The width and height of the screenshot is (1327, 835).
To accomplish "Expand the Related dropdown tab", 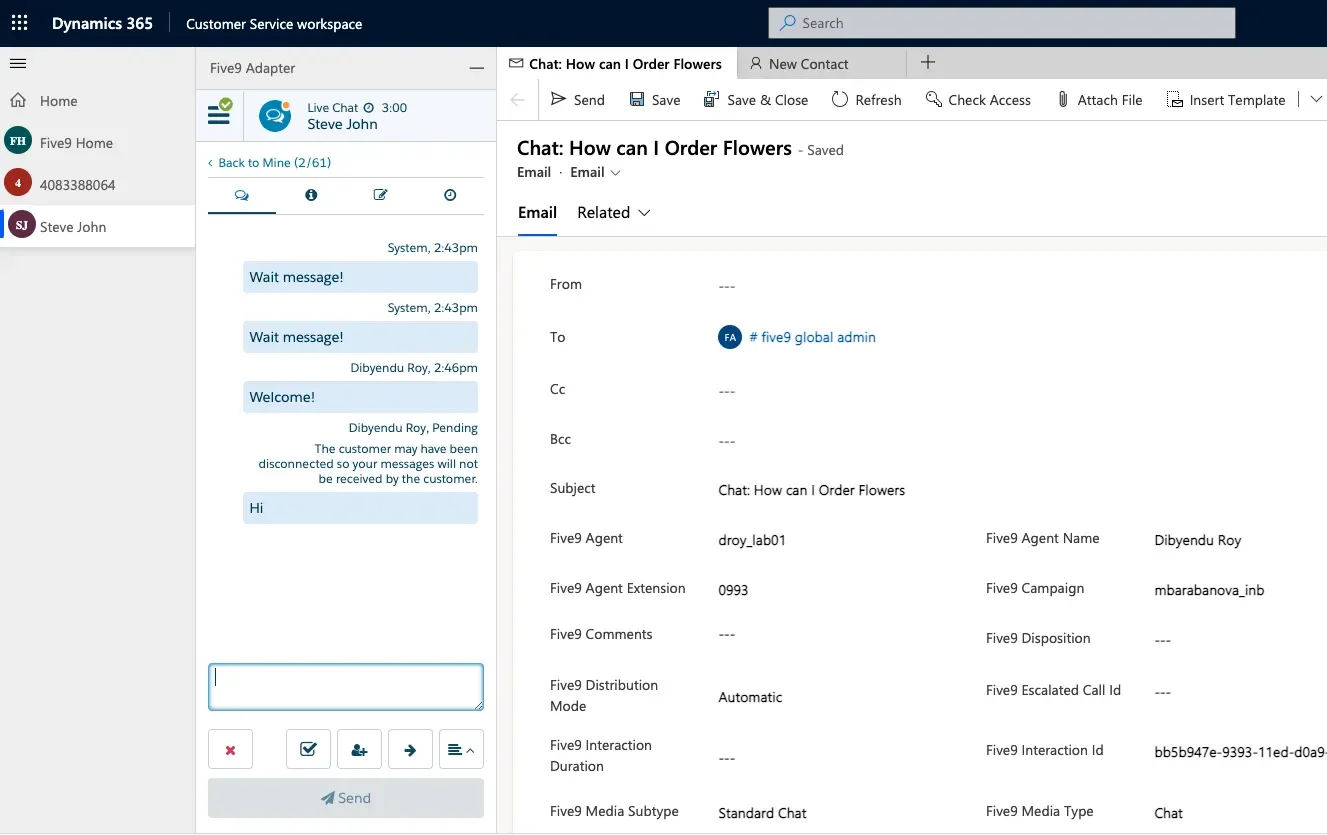I will [x=613, y=212].
